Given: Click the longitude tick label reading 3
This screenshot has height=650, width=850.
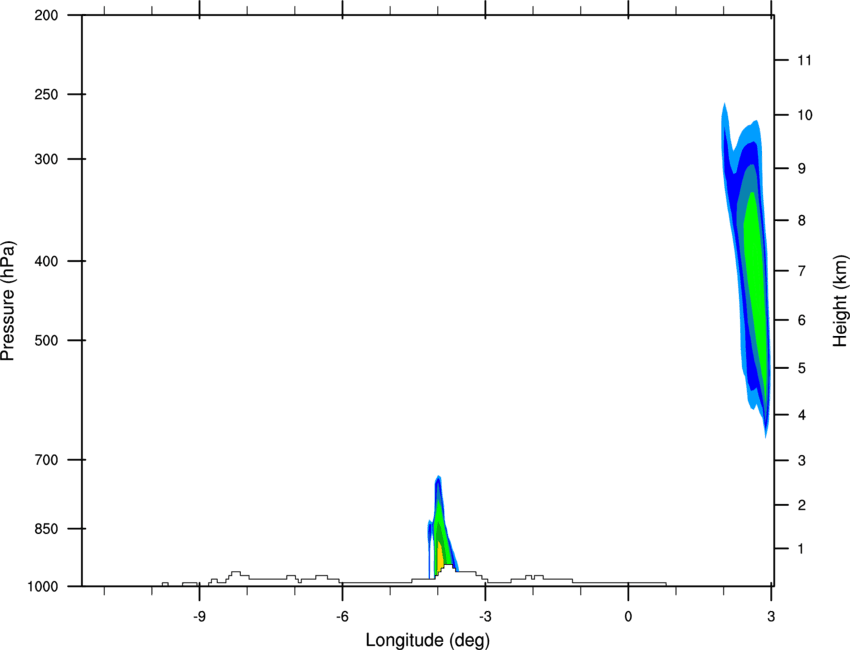Looking at the screenshot, I should tap(771, 616).
